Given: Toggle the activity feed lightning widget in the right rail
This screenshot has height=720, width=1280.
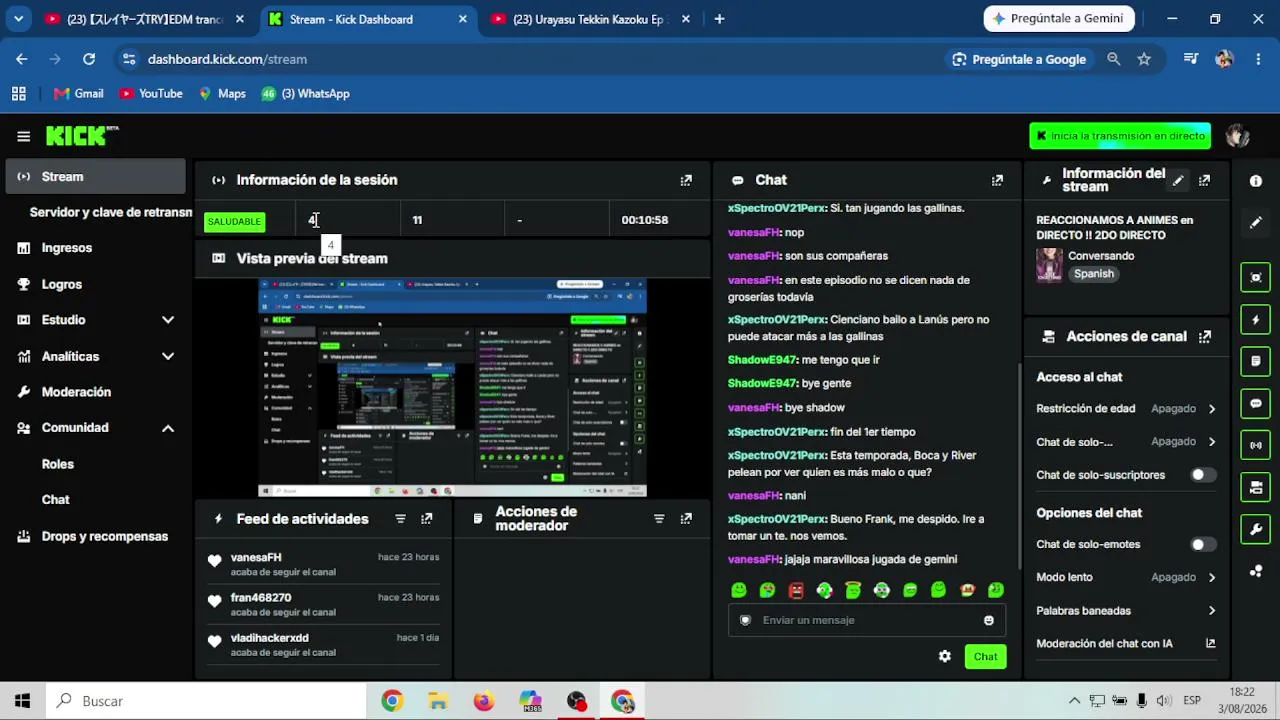Looking at the screenshot, I should tap(1256, 320).
